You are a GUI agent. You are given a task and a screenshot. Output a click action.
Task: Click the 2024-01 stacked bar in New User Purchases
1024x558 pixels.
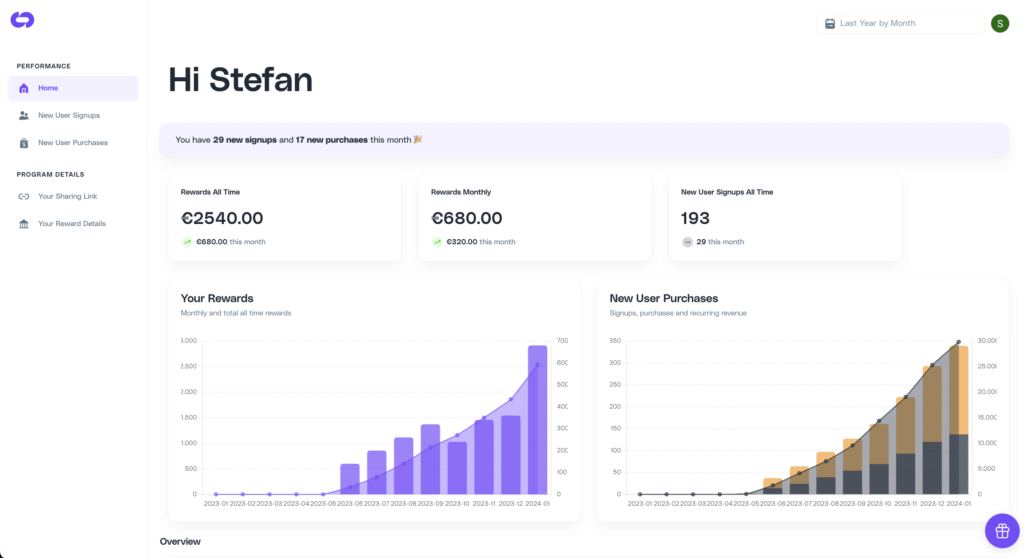(958, 420)
